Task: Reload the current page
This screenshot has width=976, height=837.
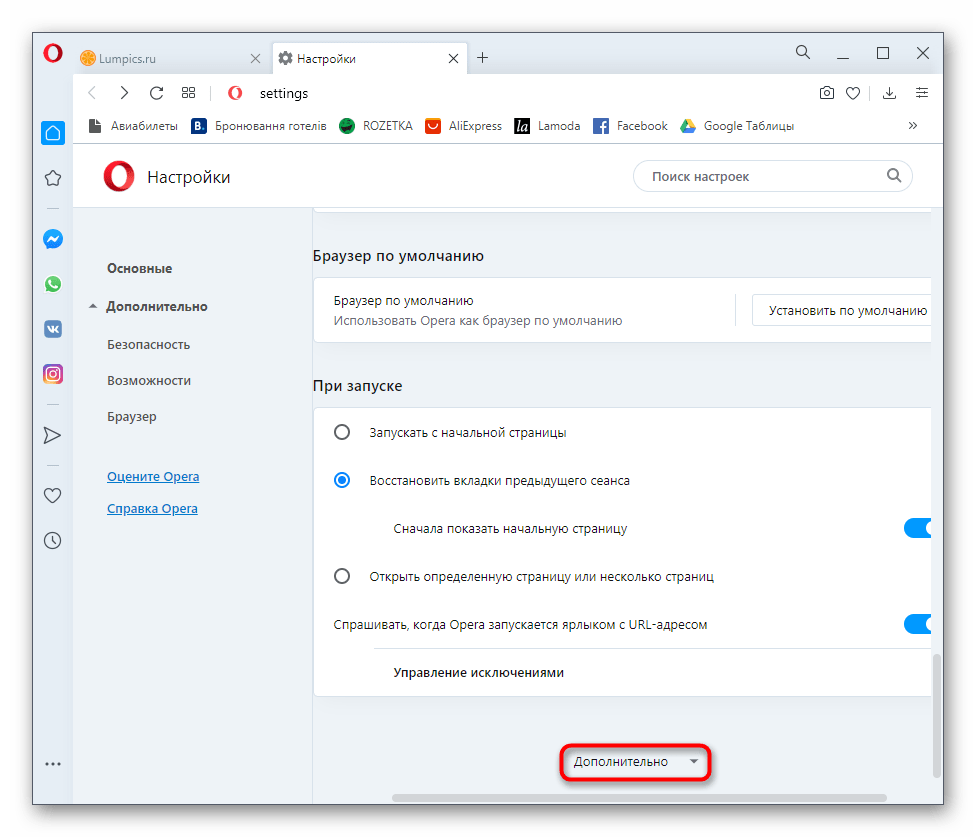Action: click(x=156, y=93)
